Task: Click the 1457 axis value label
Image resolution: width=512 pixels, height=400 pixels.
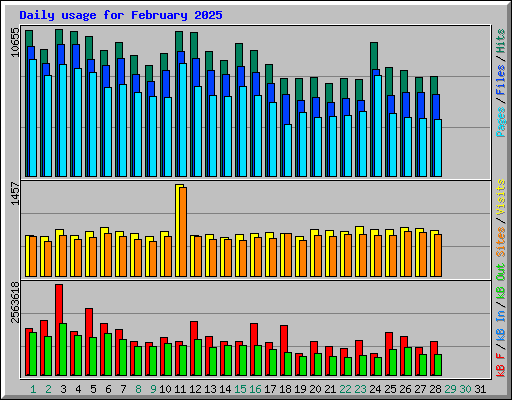Action: 15,193
